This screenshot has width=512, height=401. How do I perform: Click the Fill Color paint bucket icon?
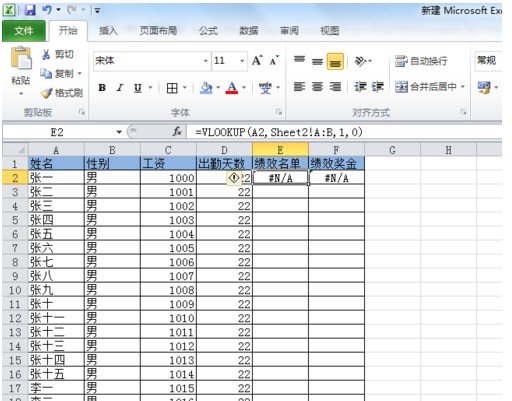[x=206, y=88]
